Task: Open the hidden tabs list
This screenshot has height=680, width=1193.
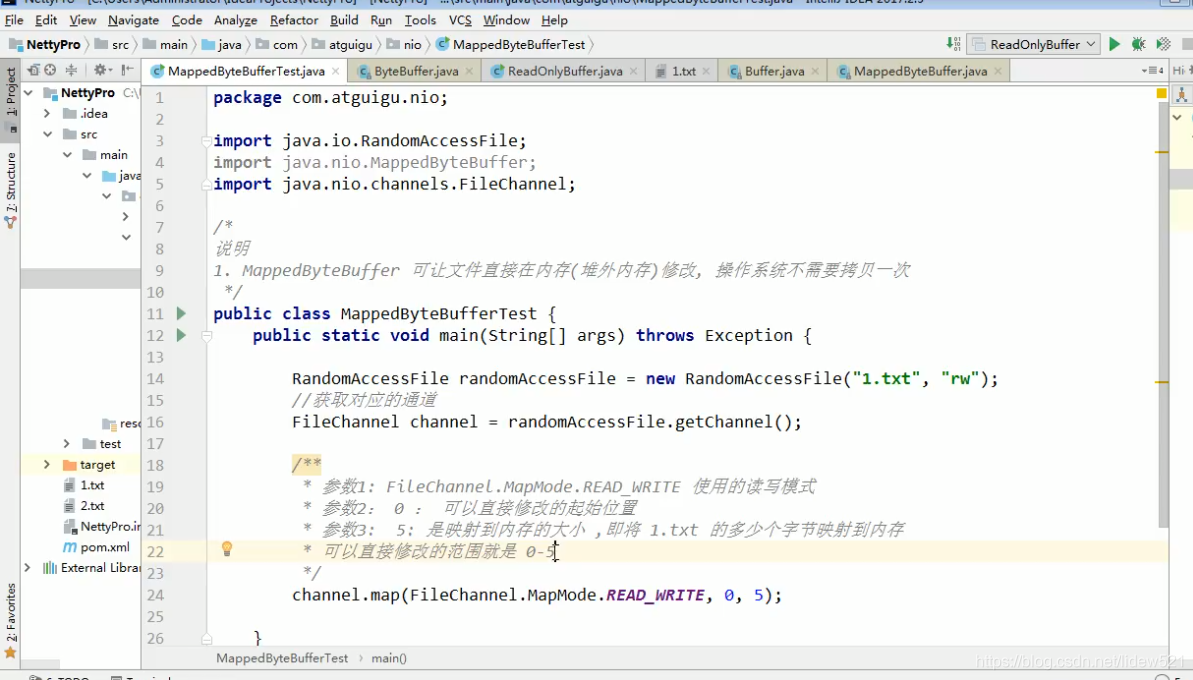Action: (1153, 71)
